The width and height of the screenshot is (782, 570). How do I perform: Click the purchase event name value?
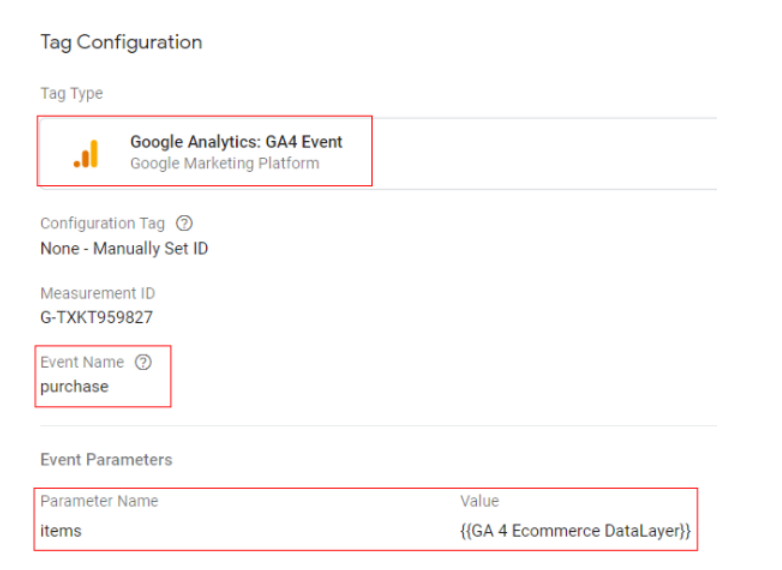tap(74, 386)
